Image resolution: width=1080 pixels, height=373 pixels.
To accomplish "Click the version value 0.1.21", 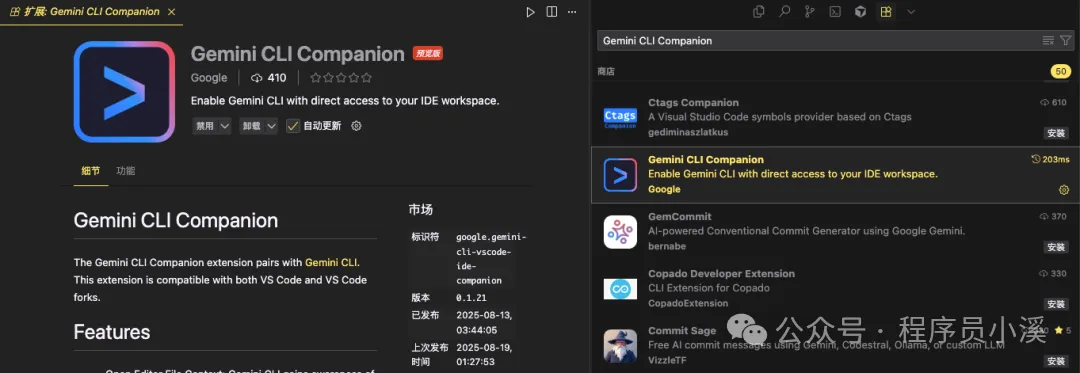I will click(x=470, y=298).
